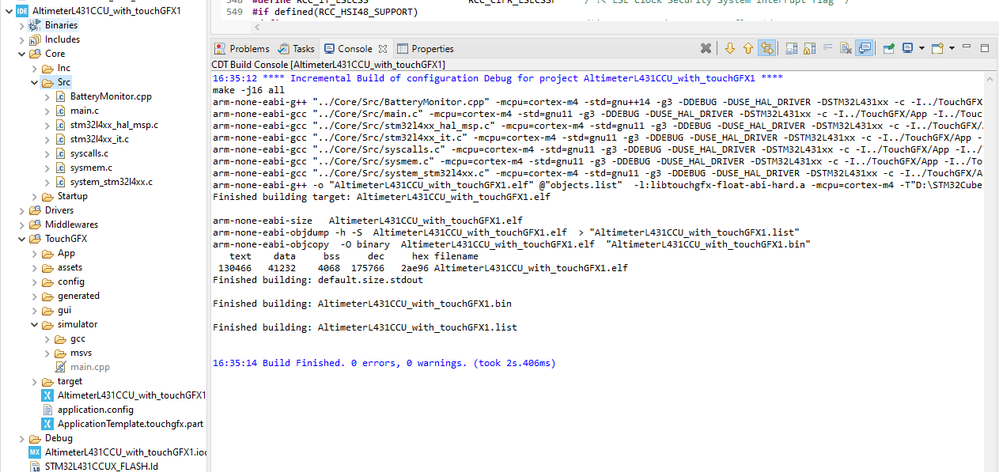The width and height of the screenshot is (999, 472).
Task: Select stm32l4xx_hal_msp.c file
Action: coord(106,125)
